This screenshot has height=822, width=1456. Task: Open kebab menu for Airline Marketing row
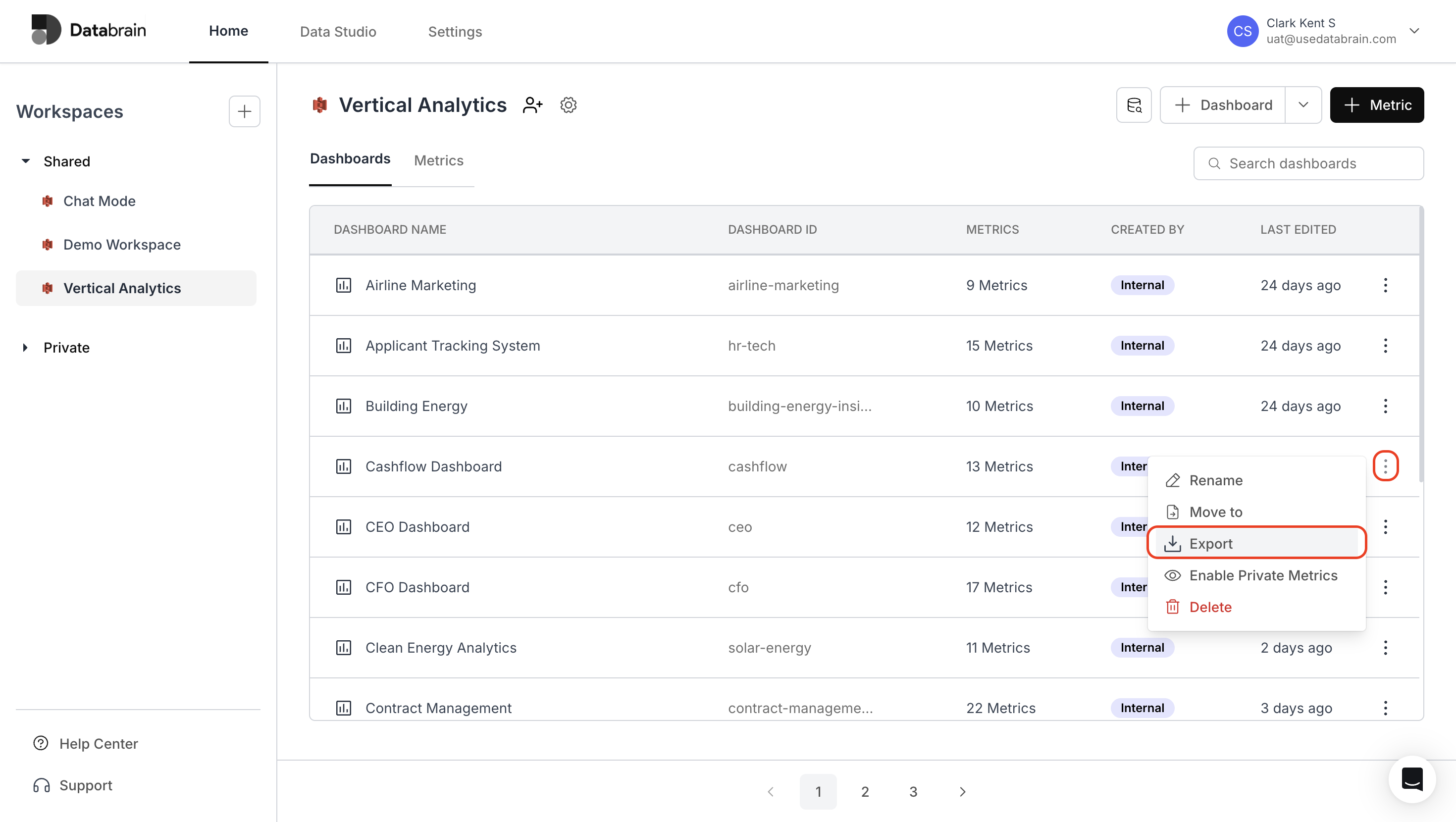click(x=1385, y=285)
